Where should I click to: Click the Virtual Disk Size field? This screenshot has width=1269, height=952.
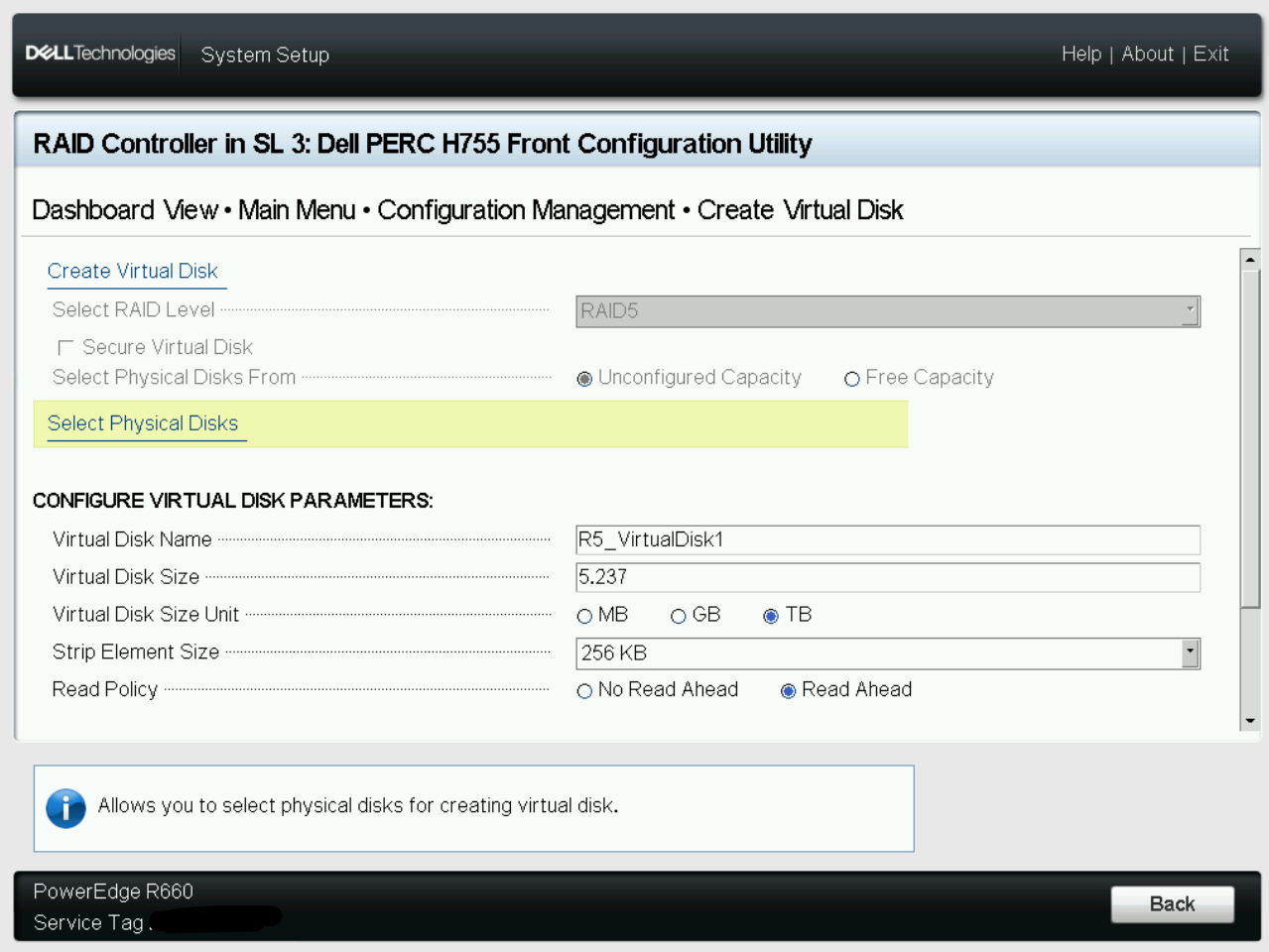pos(888,577)
